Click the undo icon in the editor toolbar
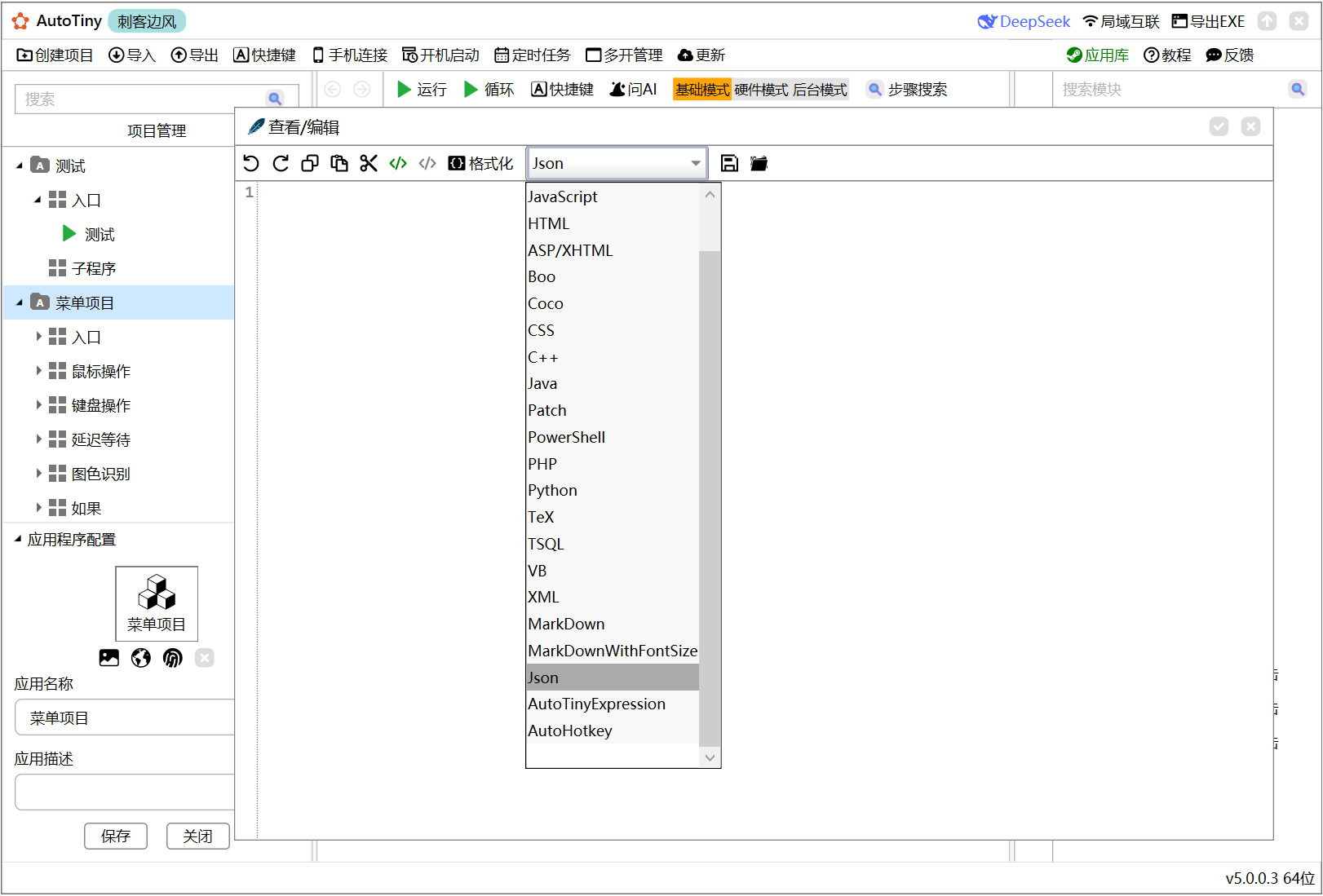Viewport: 1323px width, 896px height. click(251, 164)
